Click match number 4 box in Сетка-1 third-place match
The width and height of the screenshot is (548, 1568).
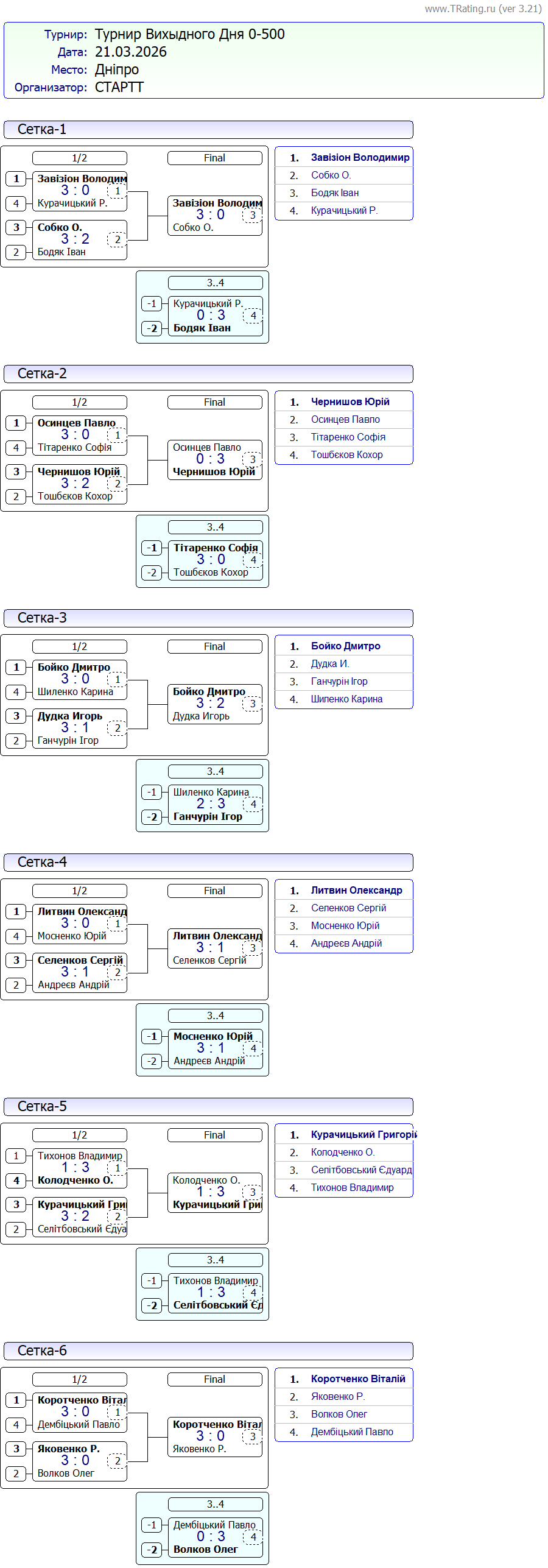[253, 316]
